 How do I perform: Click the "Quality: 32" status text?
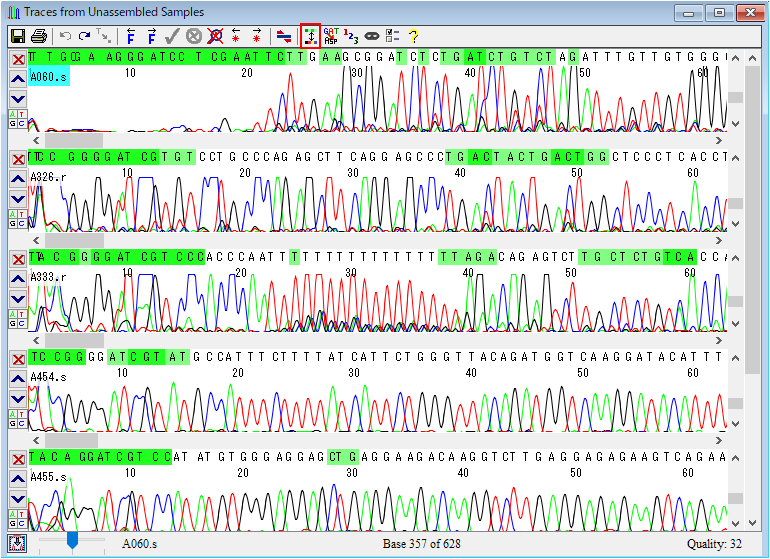click(x=714, y=544)
